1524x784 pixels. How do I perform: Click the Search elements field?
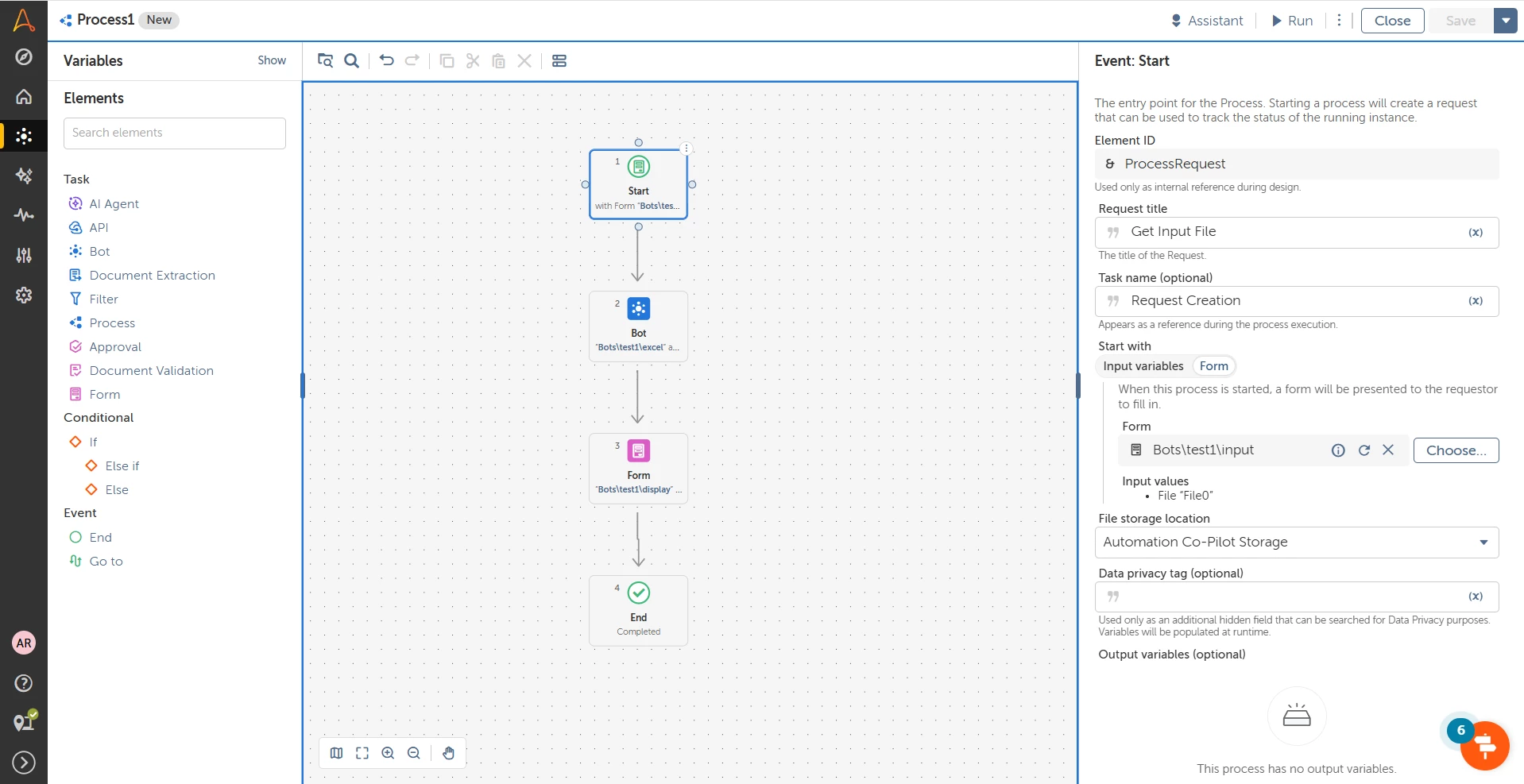tap(175, 133)
